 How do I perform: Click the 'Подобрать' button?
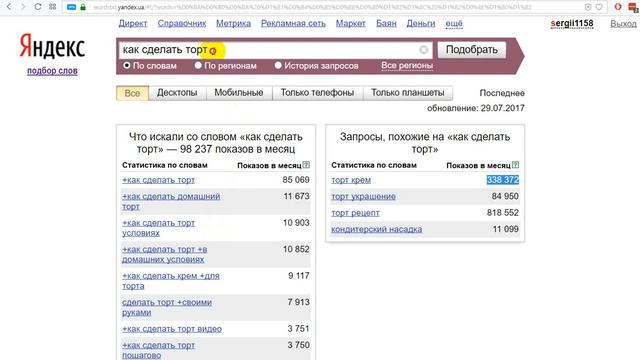(471, 50)
